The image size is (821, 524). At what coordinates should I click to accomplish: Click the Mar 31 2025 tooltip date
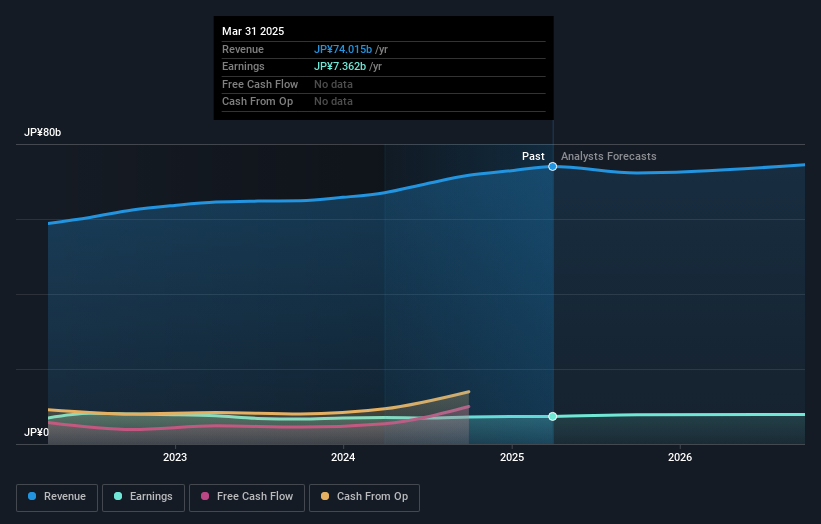pos(253,31)
